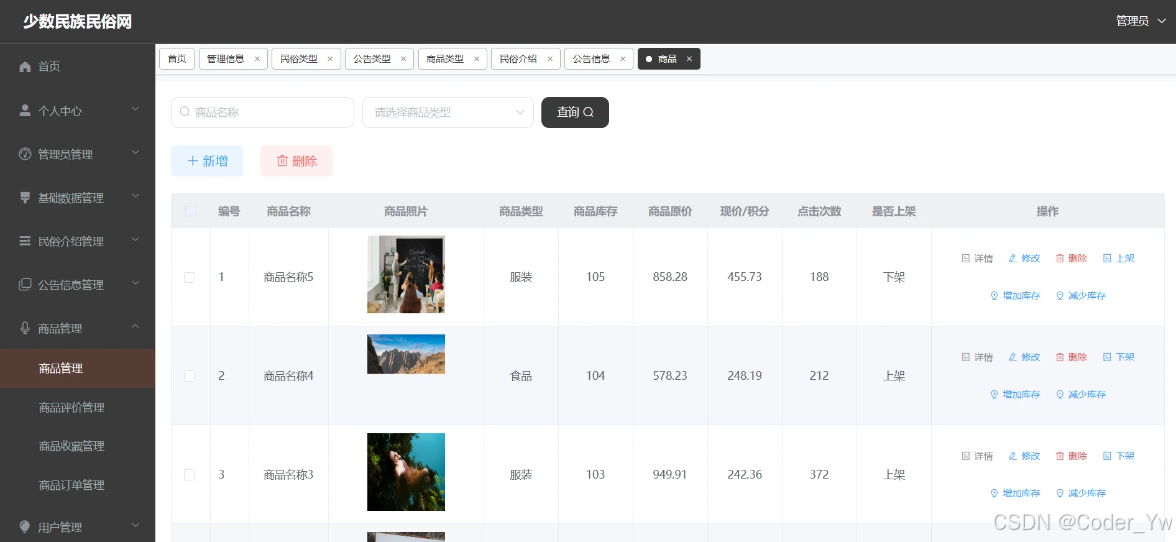Check the checkbox for row 商品名称5
This screenshot has width=1176, height=542.
tap(190, 277)
